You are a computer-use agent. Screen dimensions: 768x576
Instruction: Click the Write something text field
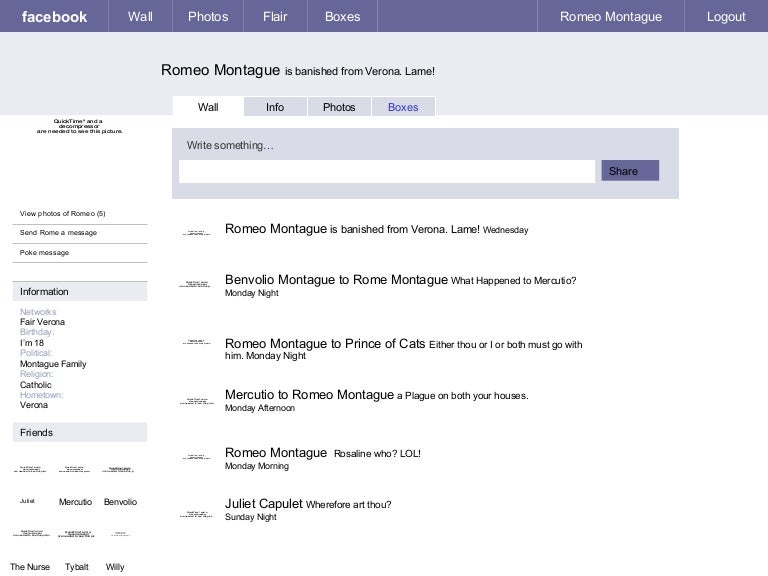386,171
